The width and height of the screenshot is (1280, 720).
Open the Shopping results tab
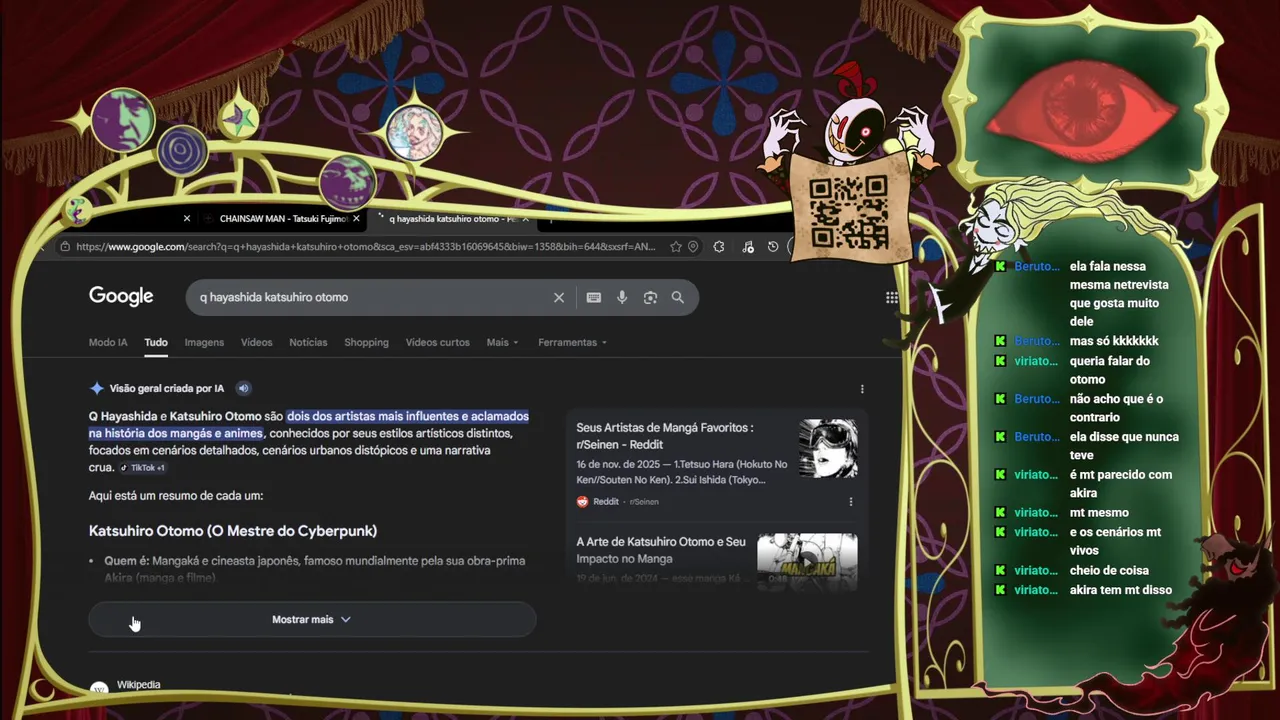(x=366, y=342)
